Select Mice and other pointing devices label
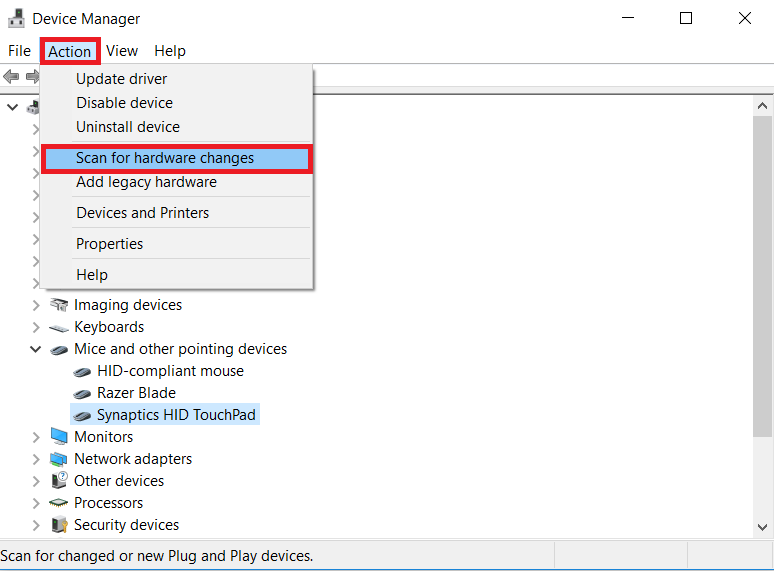Screen dimensions: 774x571 [181, 349]
